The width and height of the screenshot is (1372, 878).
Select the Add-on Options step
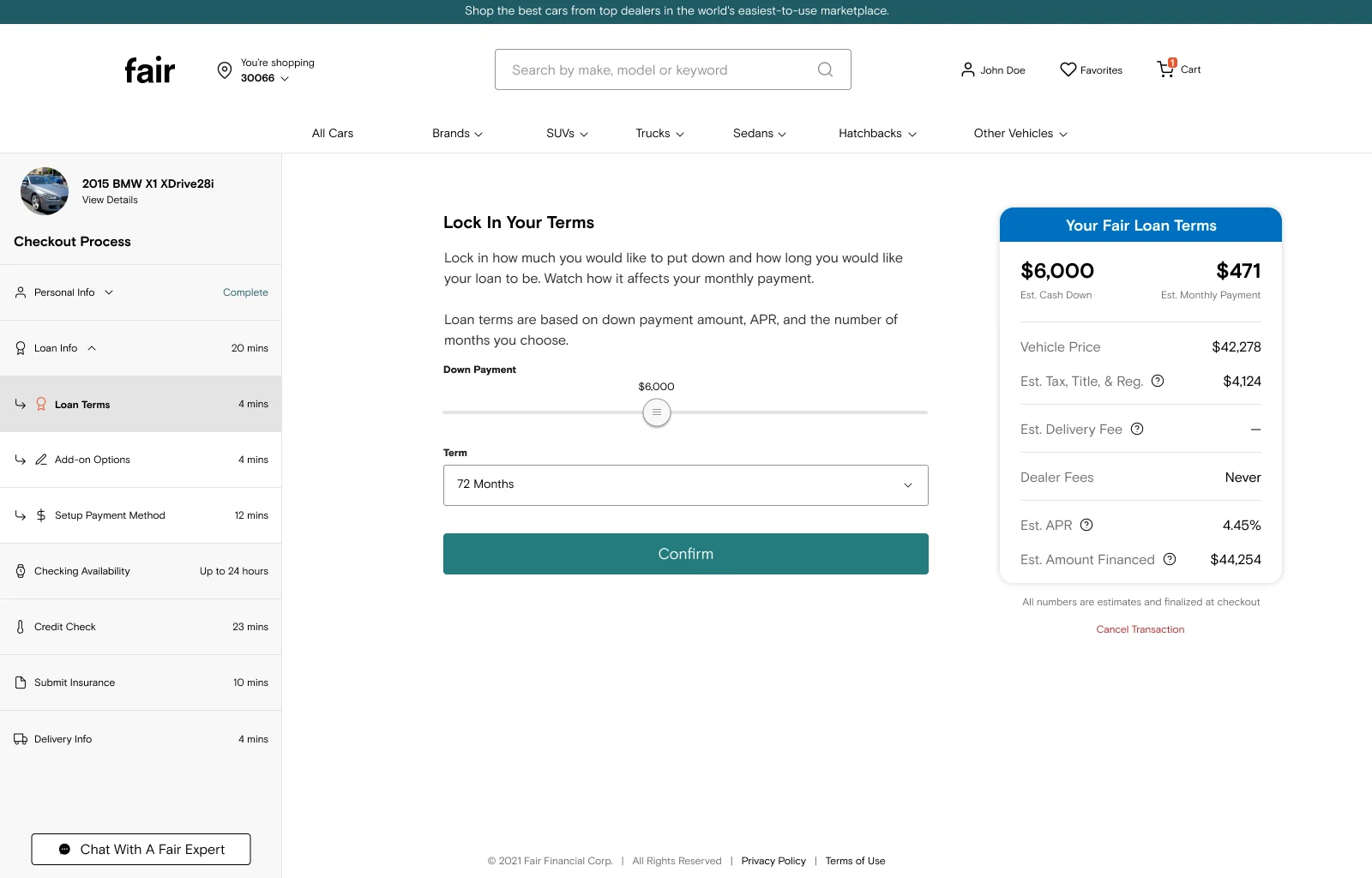coord(141,460)
